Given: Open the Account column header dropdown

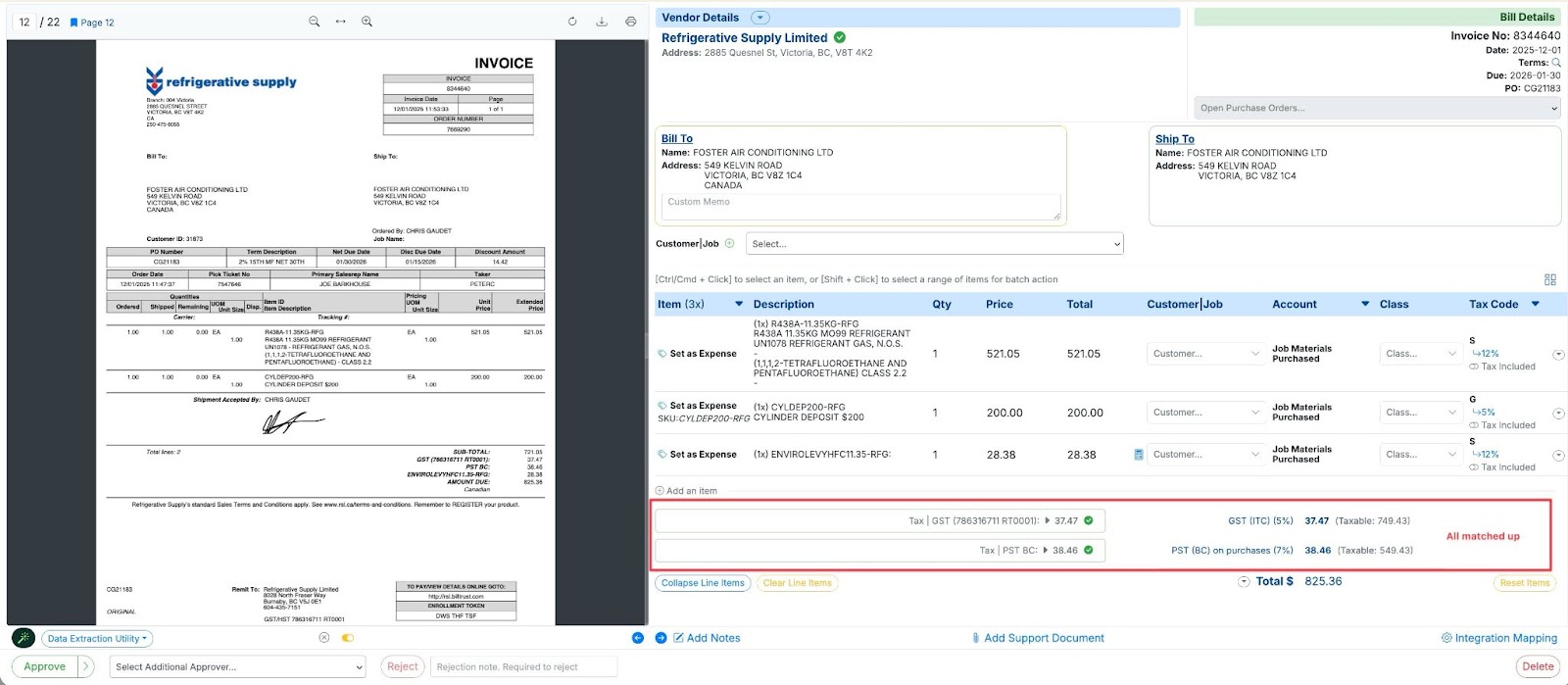Looking at the screenshot, I should pos(1365,305).
